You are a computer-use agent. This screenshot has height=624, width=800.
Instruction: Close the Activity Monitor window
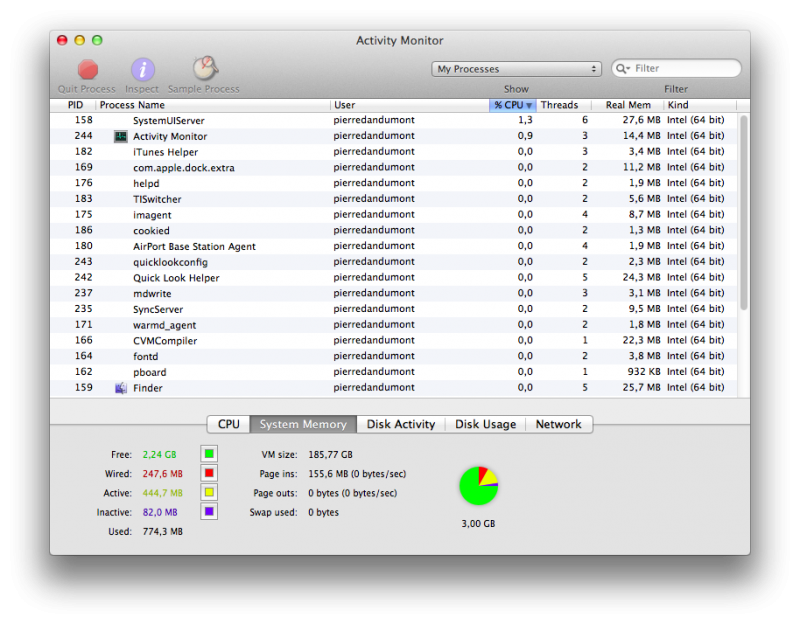(x=62, y=40)
